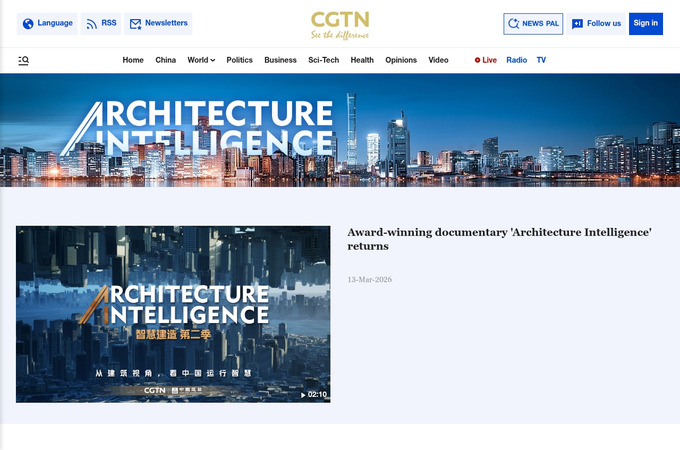The width and height of the screenshot is (680, 450).
Task: Sign in to your account
Action: (x=645, y=24)
